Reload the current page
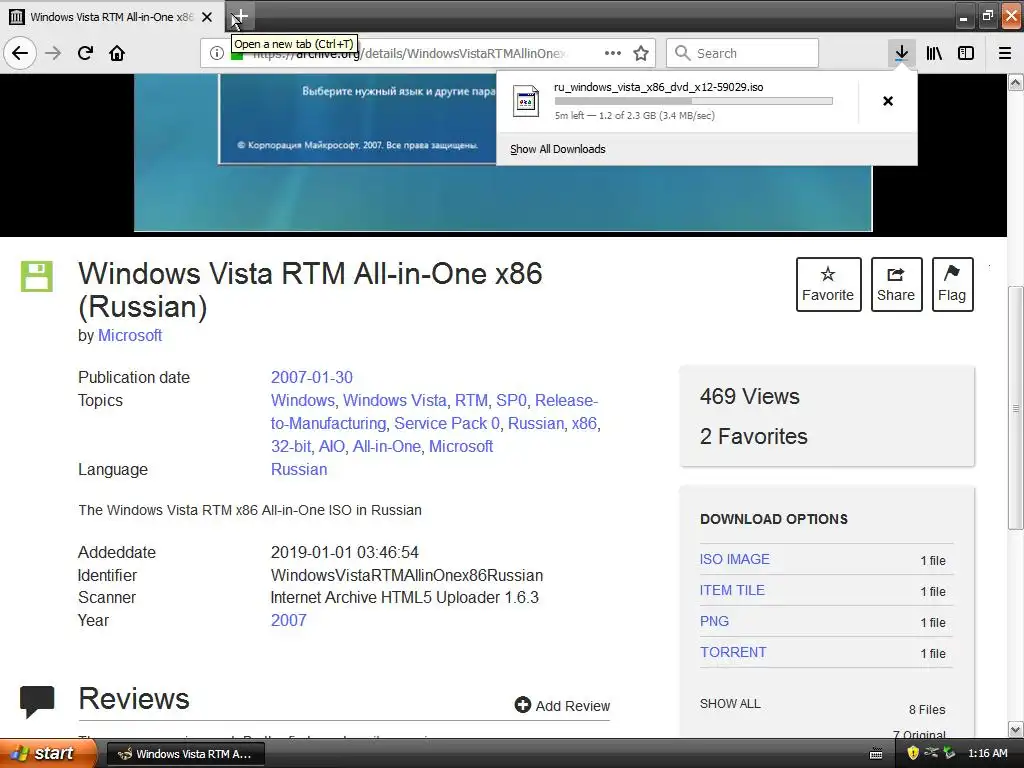The image size is (1024, 768). (85, 53)
